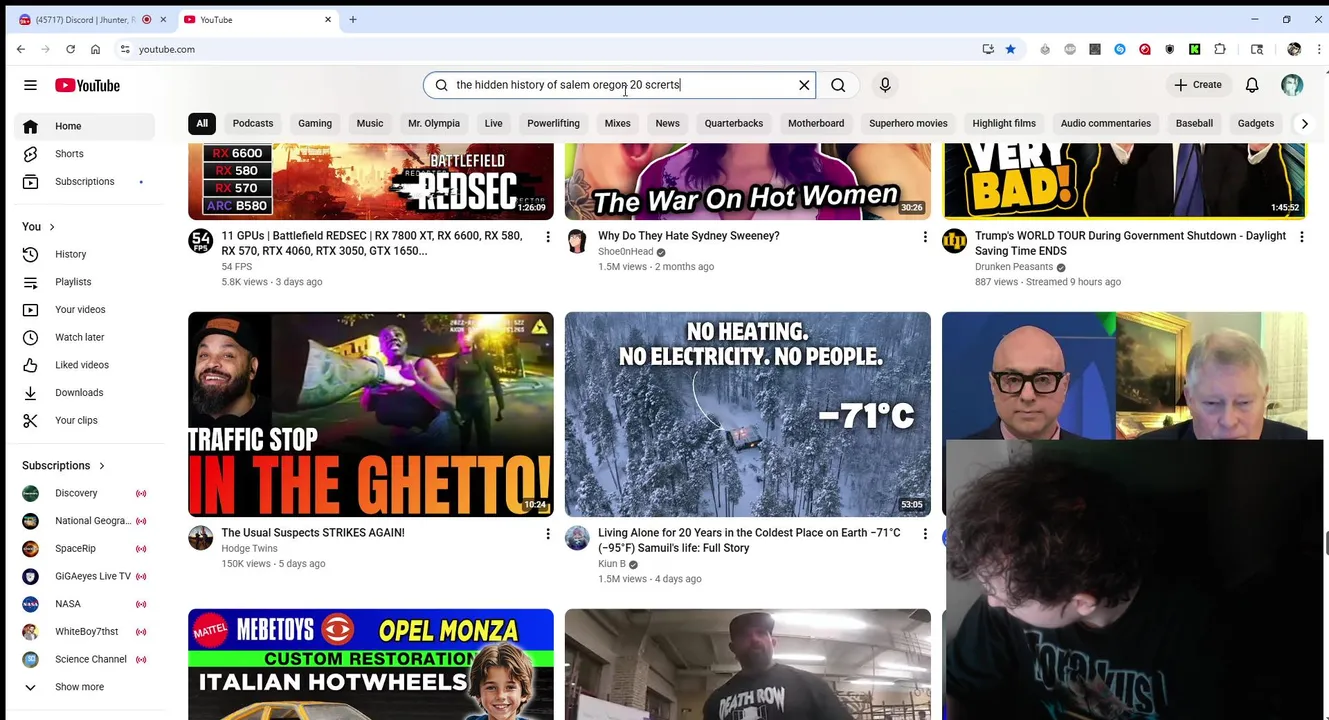Open a new browser tab
The height and width of the screenshot is (720, 1329).
click(353, 19)
